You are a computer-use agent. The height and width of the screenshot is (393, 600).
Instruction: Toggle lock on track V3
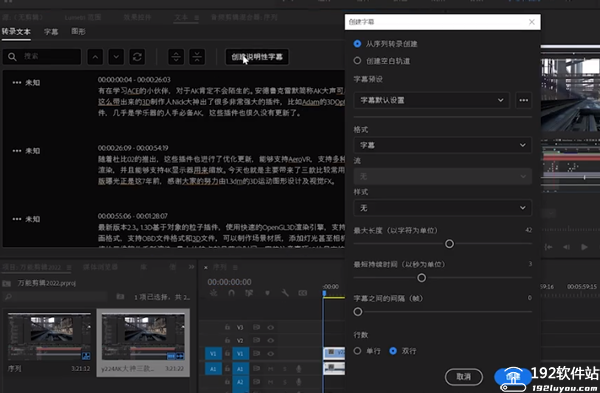coord(227,327)
